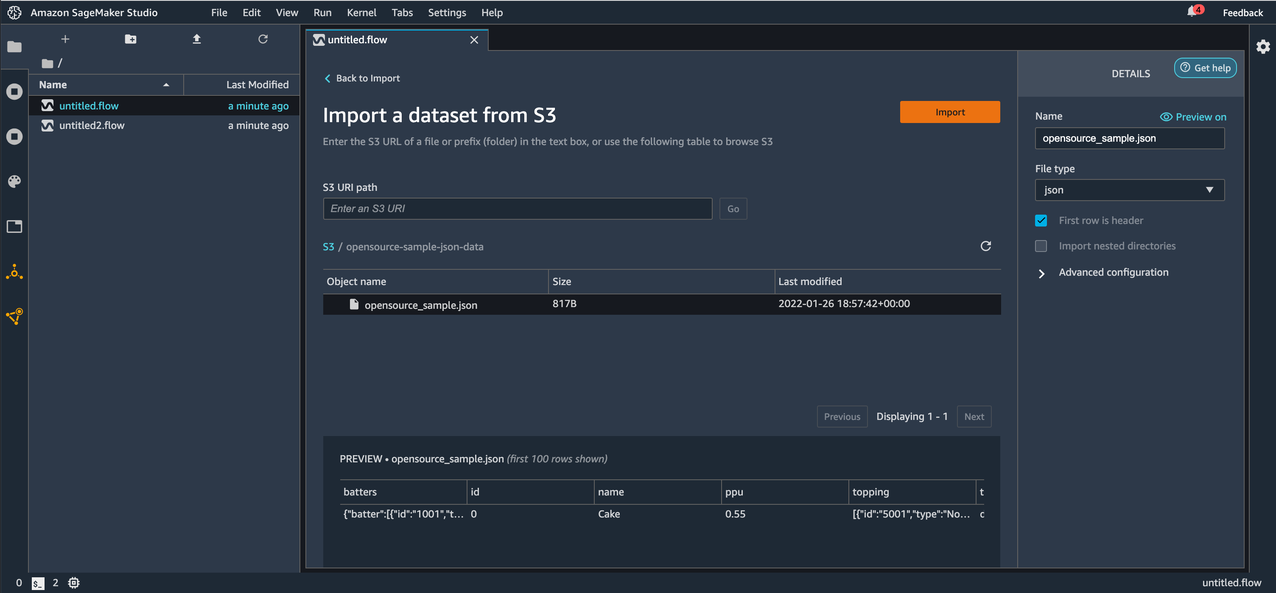Click the Next pagination button
1276x593 pixels.
point(974,417)
